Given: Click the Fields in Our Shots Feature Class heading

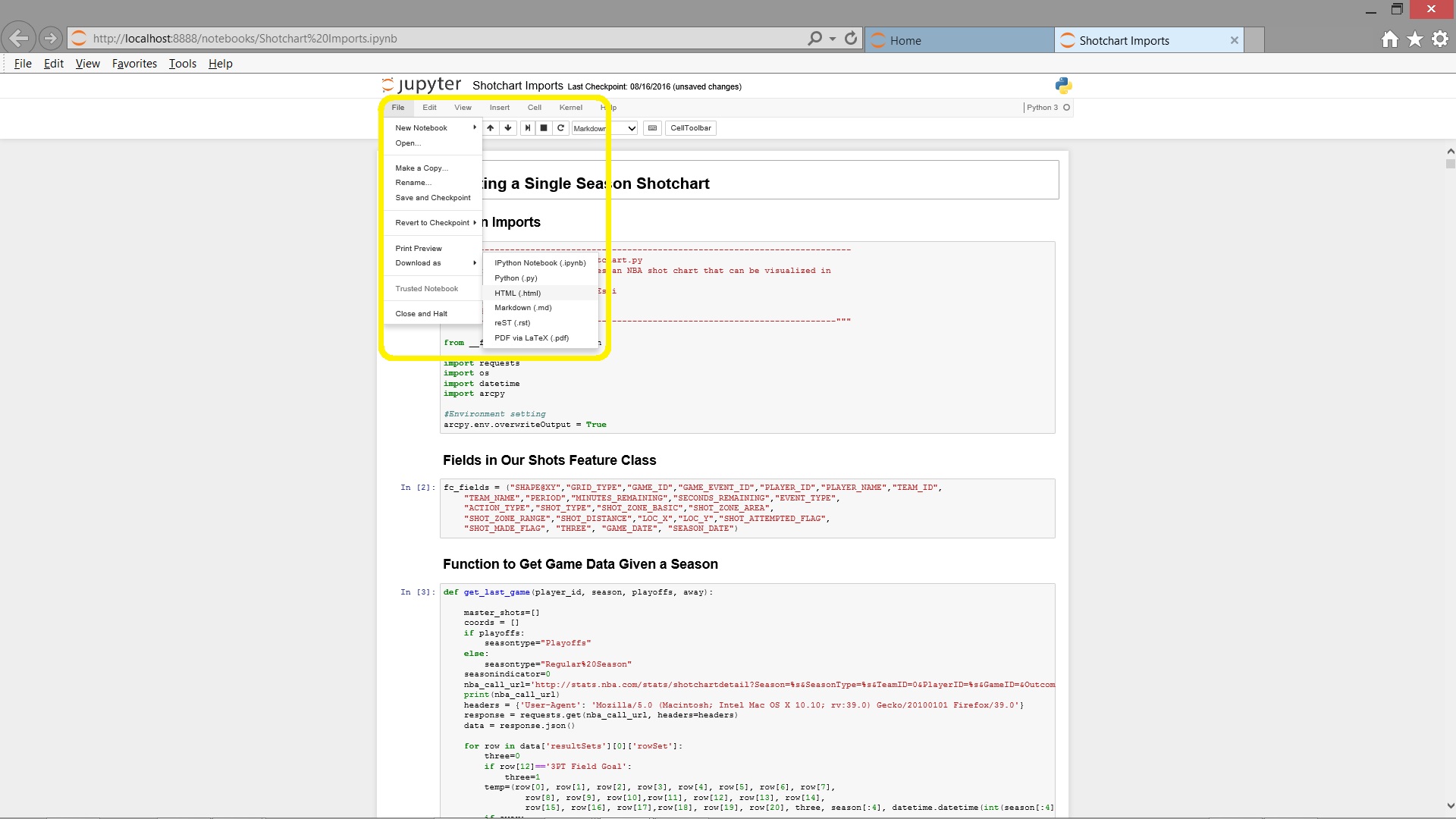Looking at the screenshot, I should point(549,460).
